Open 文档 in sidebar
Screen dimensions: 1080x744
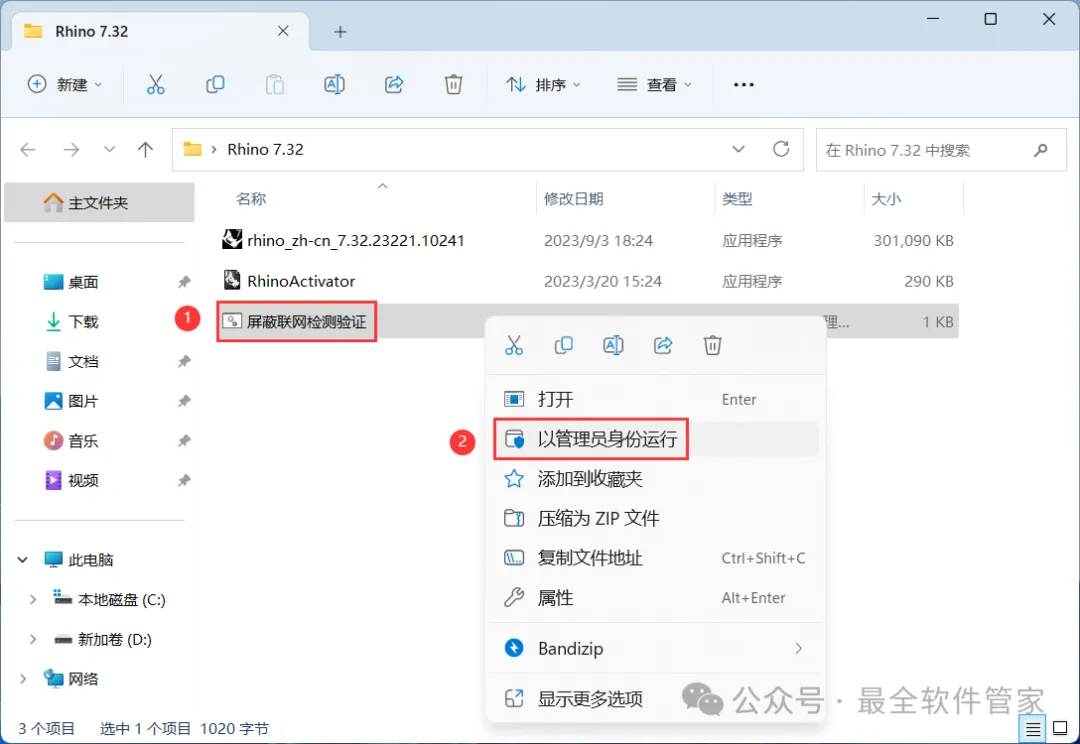pyautogui.click(x=83, y=362)
